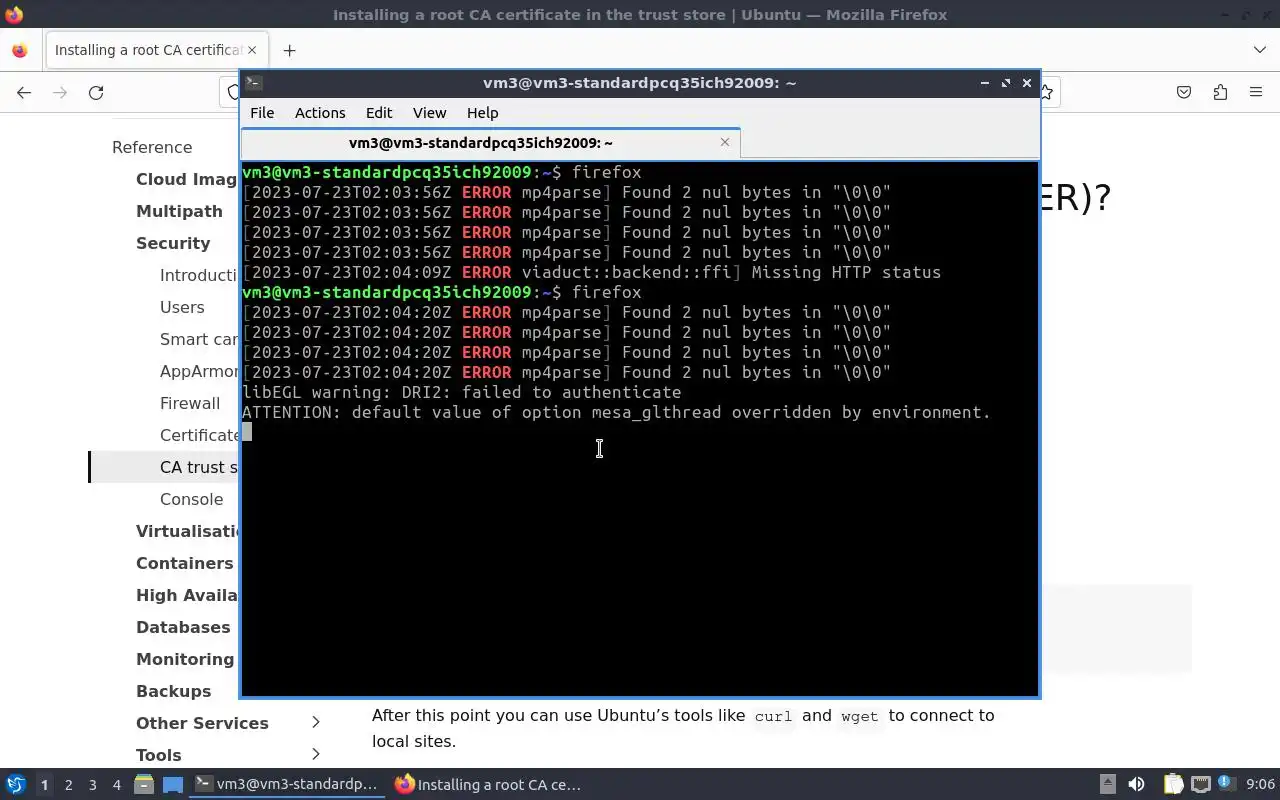Click the "Missing HTTP status" error line
The width and height of the screenshot is (1280, 800).
coord(591,272)
